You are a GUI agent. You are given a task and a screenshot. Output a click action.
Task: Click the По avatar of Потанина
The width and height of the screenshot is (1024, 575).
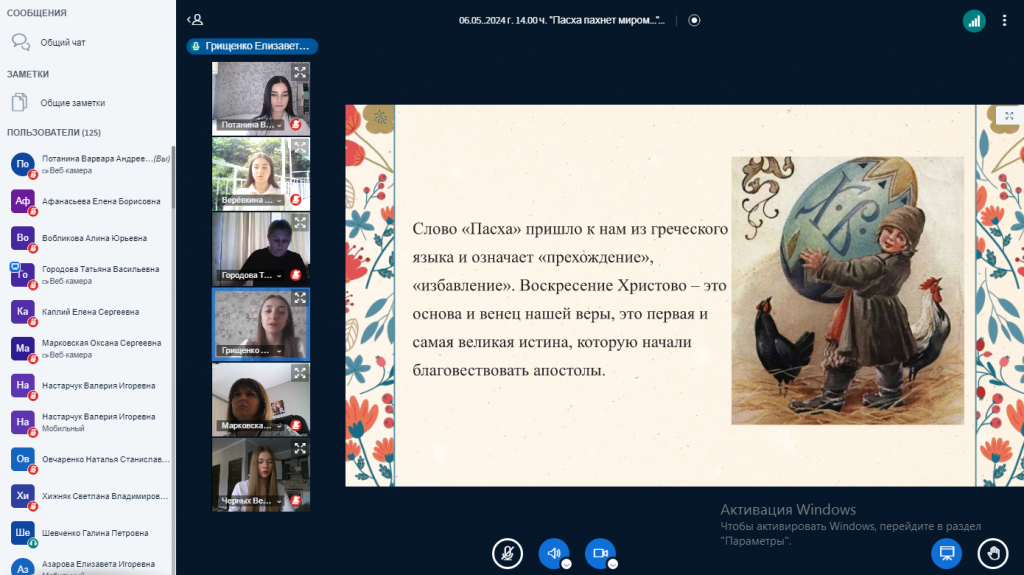tap(23, 164)
